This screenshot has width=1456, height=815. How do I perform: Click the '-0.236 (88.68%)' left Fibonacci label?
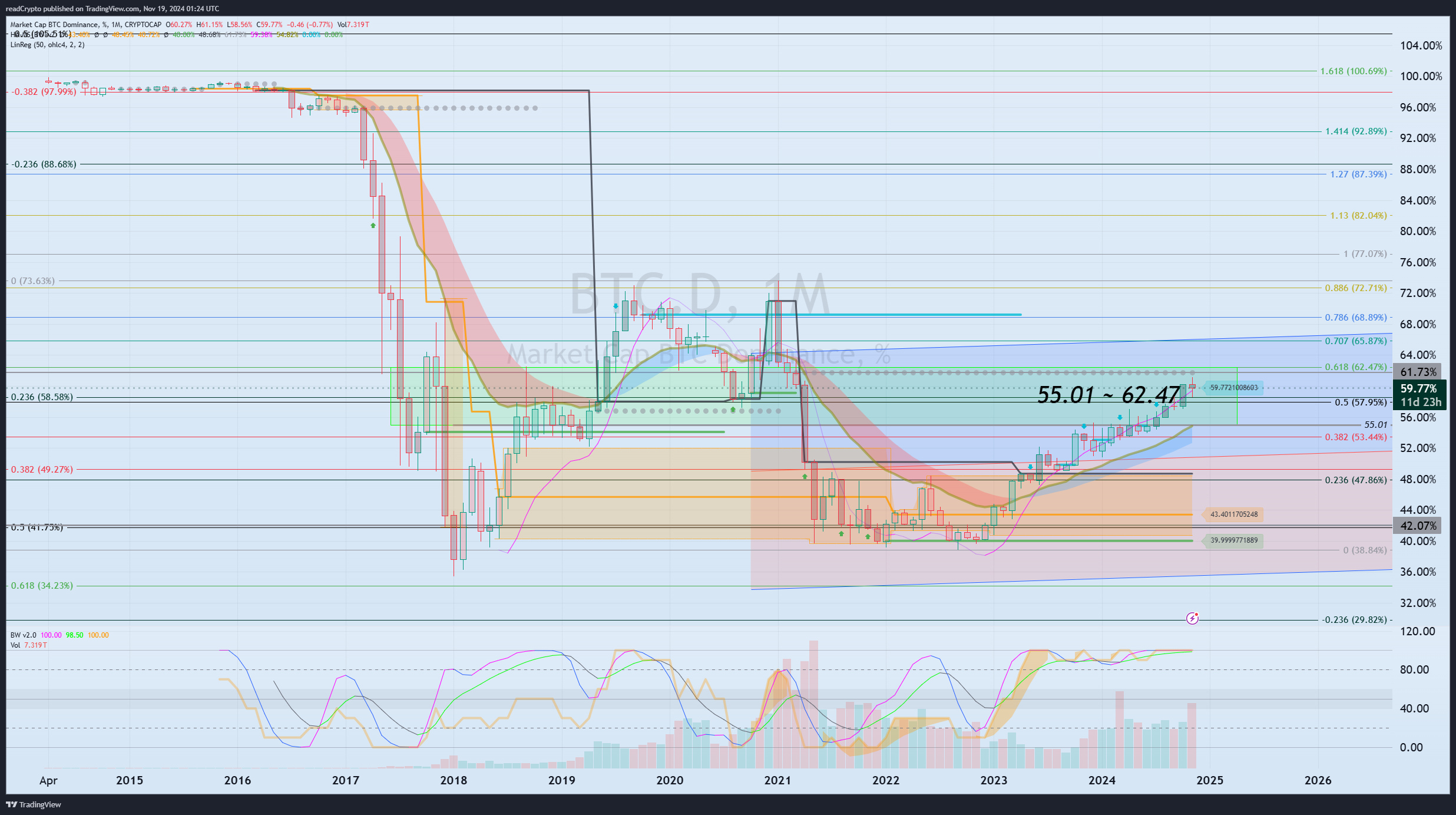point(44,164)
